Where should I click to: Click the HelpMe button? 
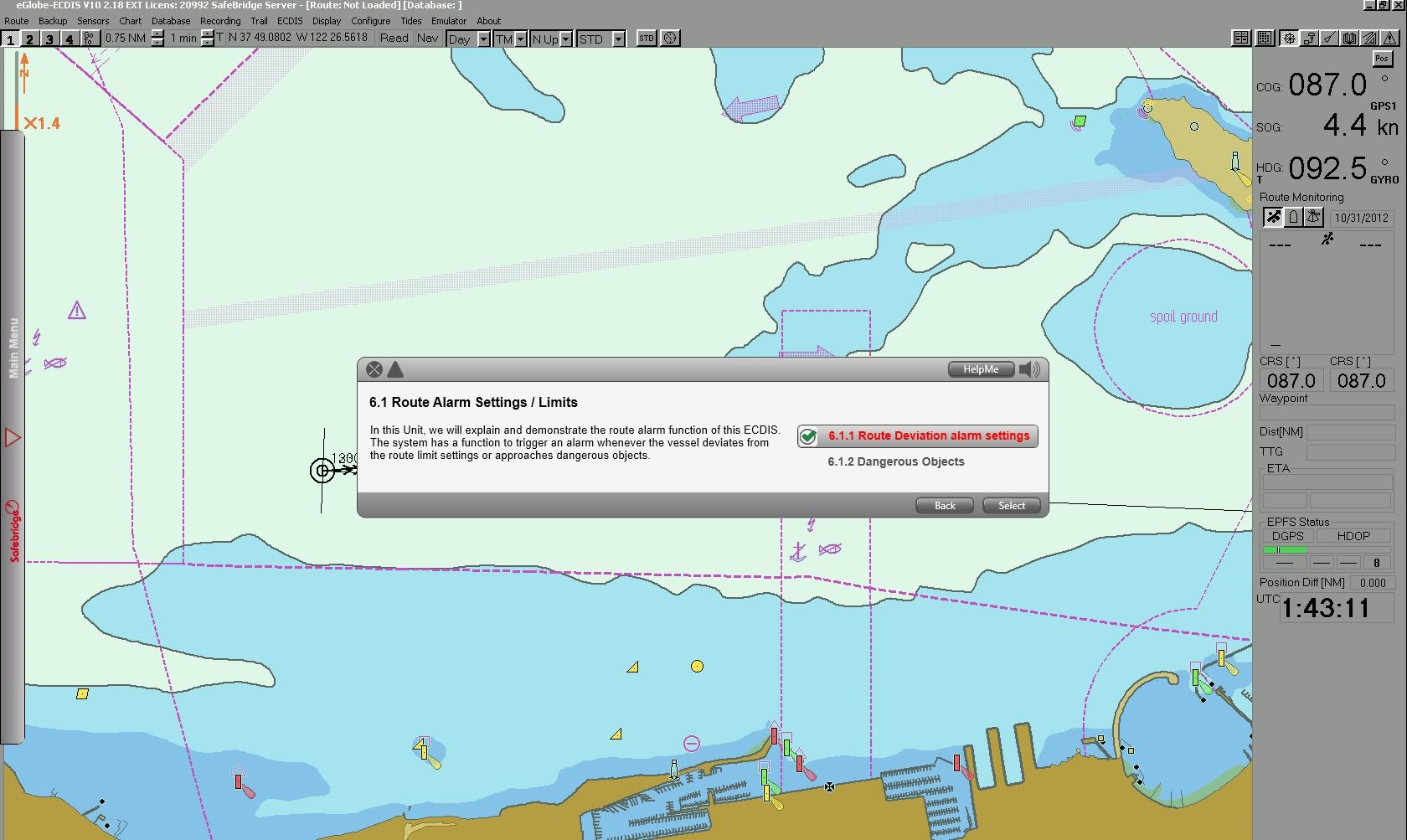click(x=980, y=369)
